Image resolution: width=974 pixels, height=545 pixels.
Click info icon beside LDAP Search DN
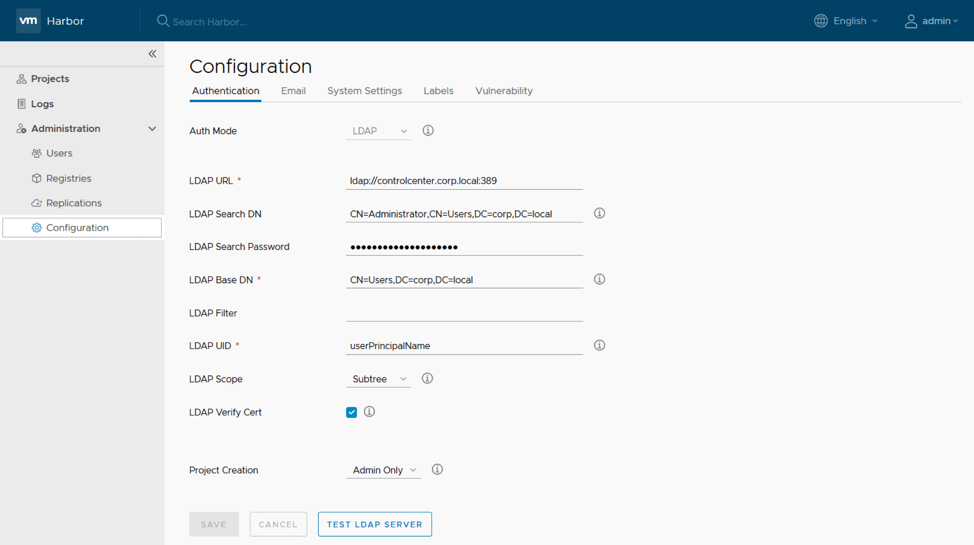pos(599,214)
